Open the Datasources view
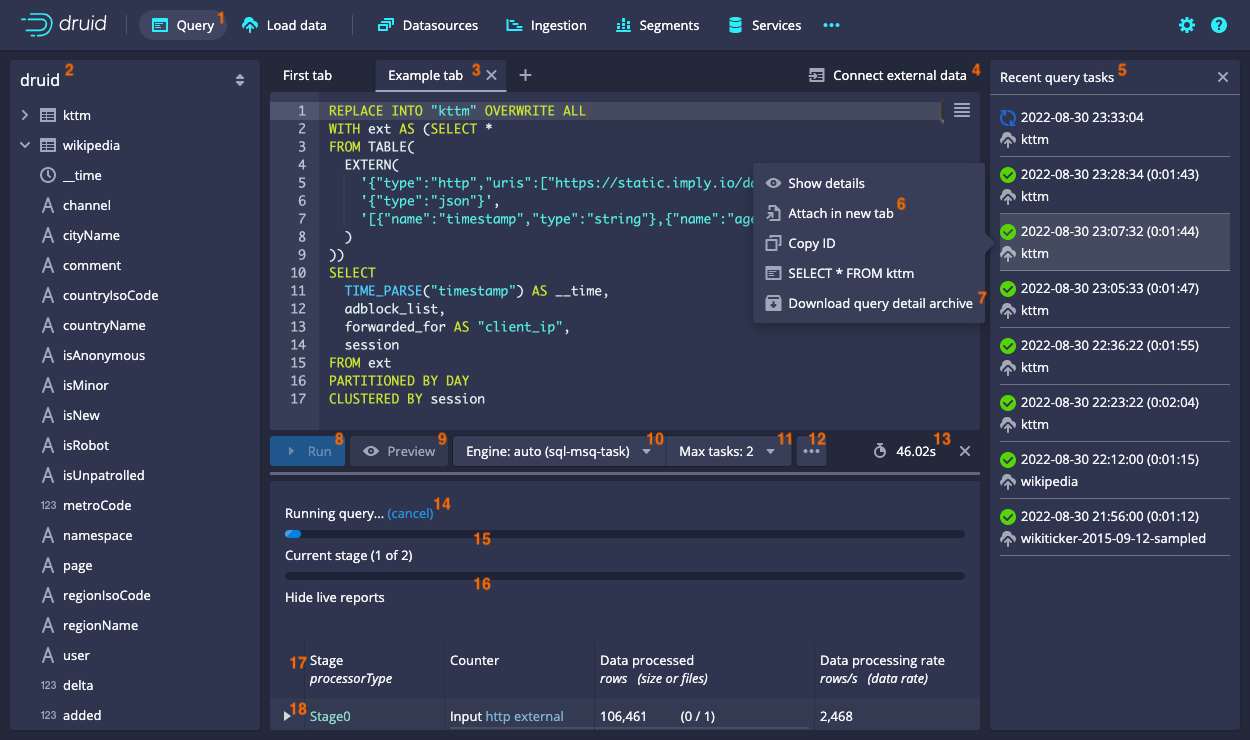Screen dimensions: 1250x740 [427, 25]
